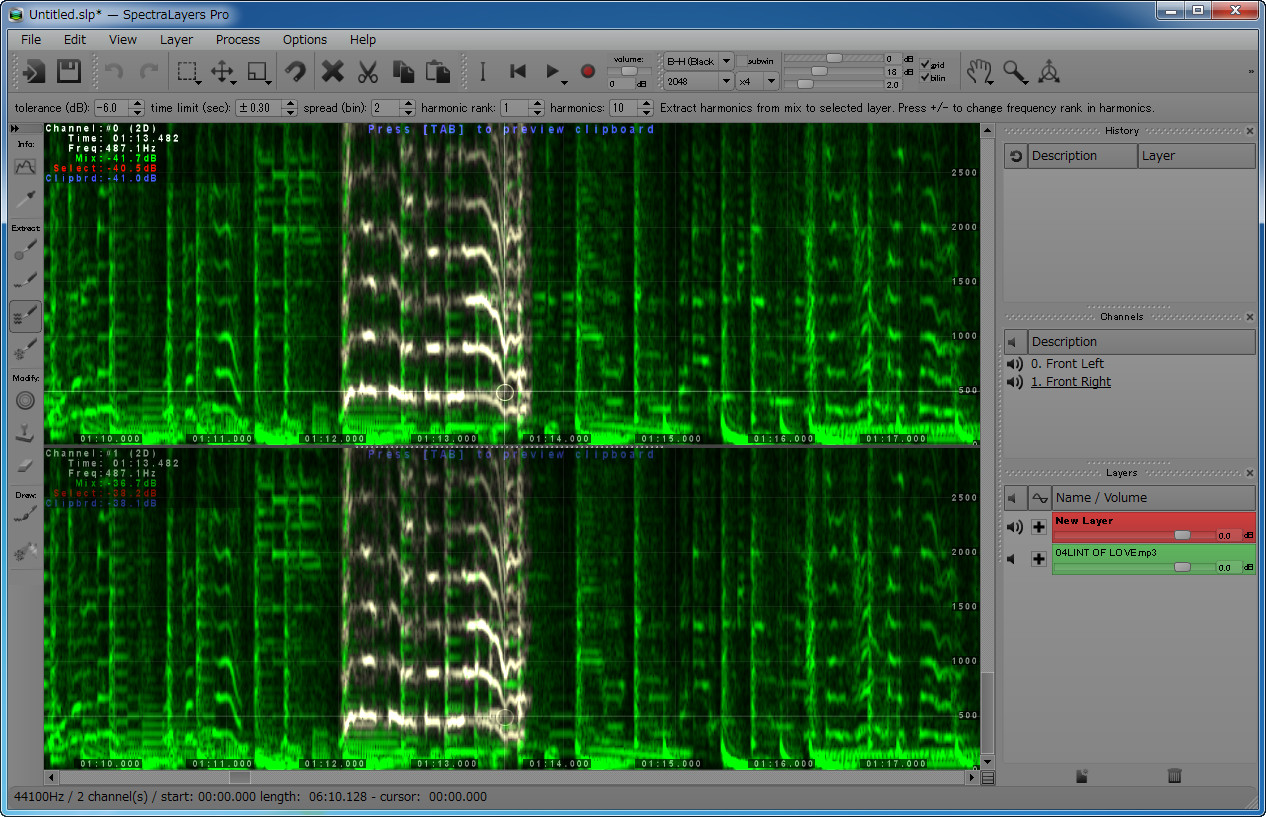Select the 1. Front Right channel
The image size is (1266, 817).
point(1071,382)
